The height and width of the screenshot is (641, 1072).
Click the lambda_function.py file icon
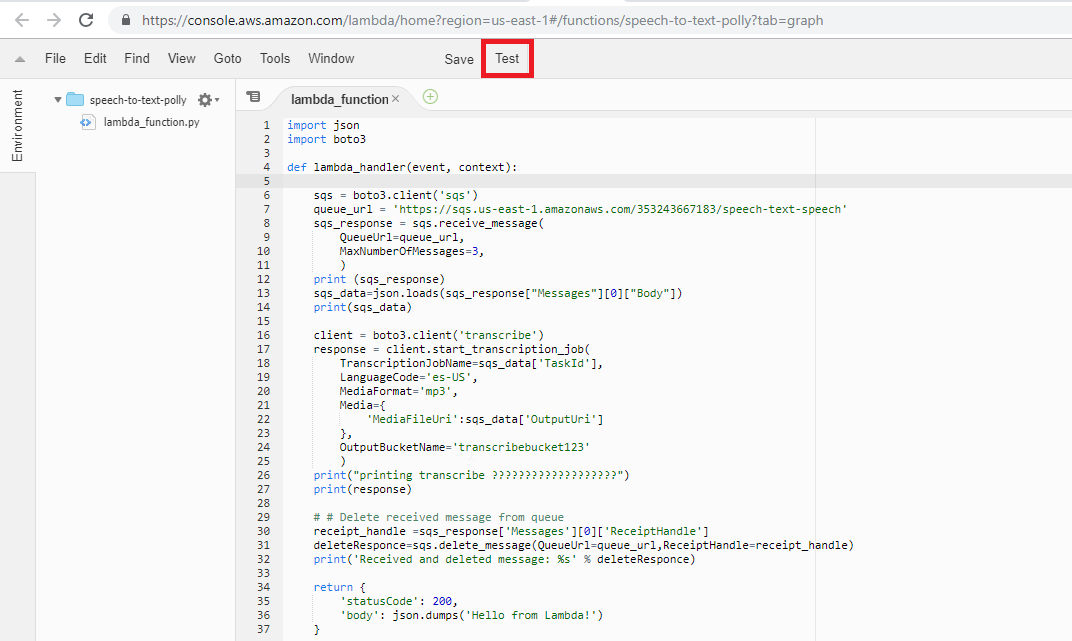coord(88,122)
